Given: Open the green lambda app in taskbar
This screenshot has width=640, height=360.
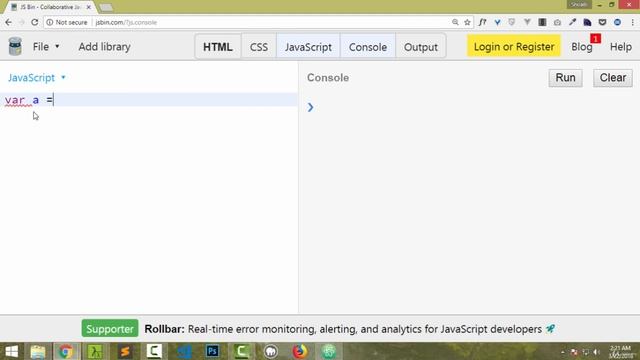Looking at the screenshot, I should tap(95, 351).
